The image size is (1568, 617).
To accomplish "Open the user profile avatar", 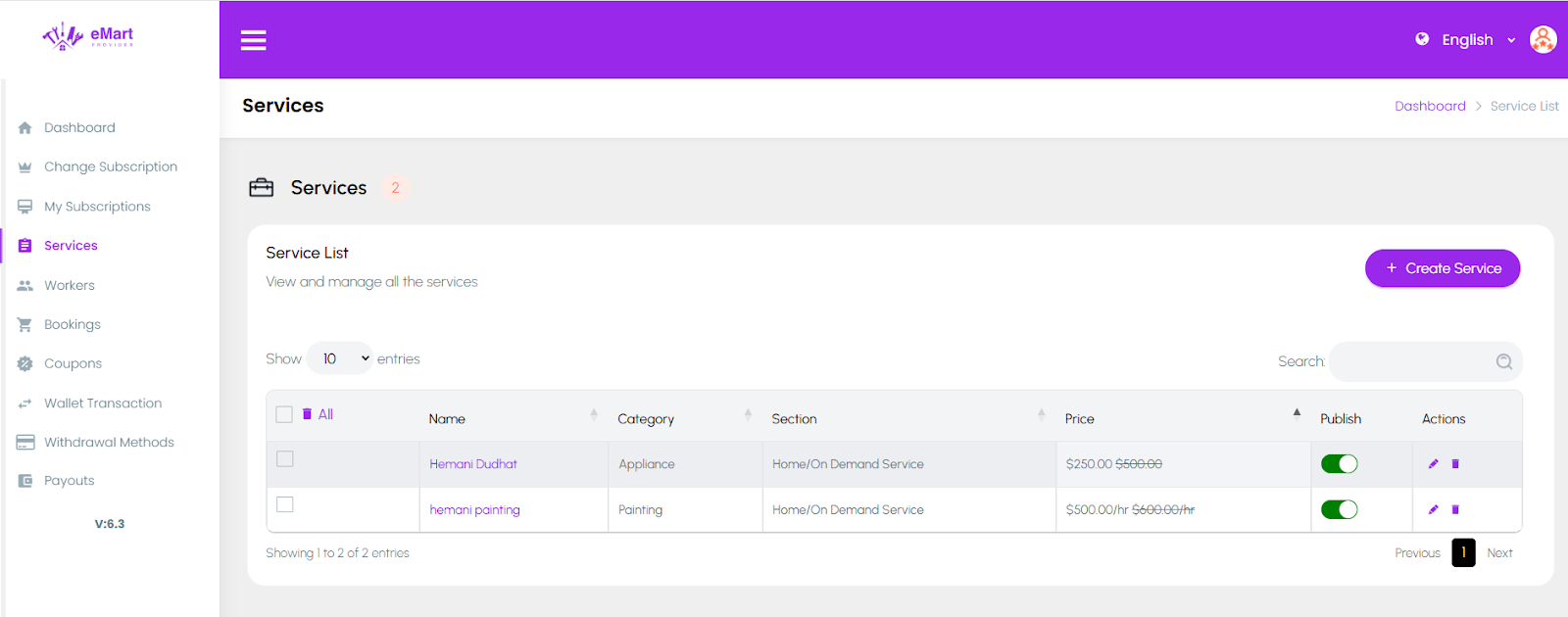I will pos(1543,40).
